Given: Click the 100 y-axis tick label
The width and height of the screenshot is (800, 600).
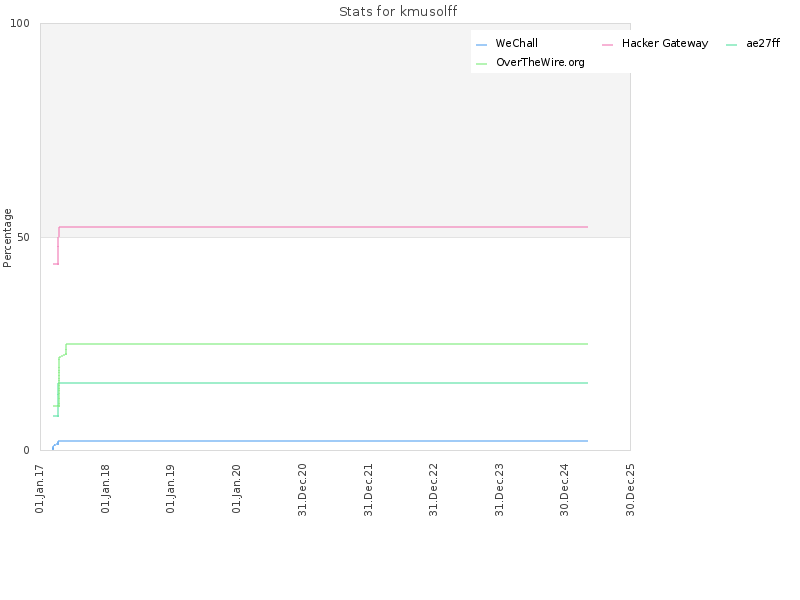Looking at the screenshot, I should point(20,23).
